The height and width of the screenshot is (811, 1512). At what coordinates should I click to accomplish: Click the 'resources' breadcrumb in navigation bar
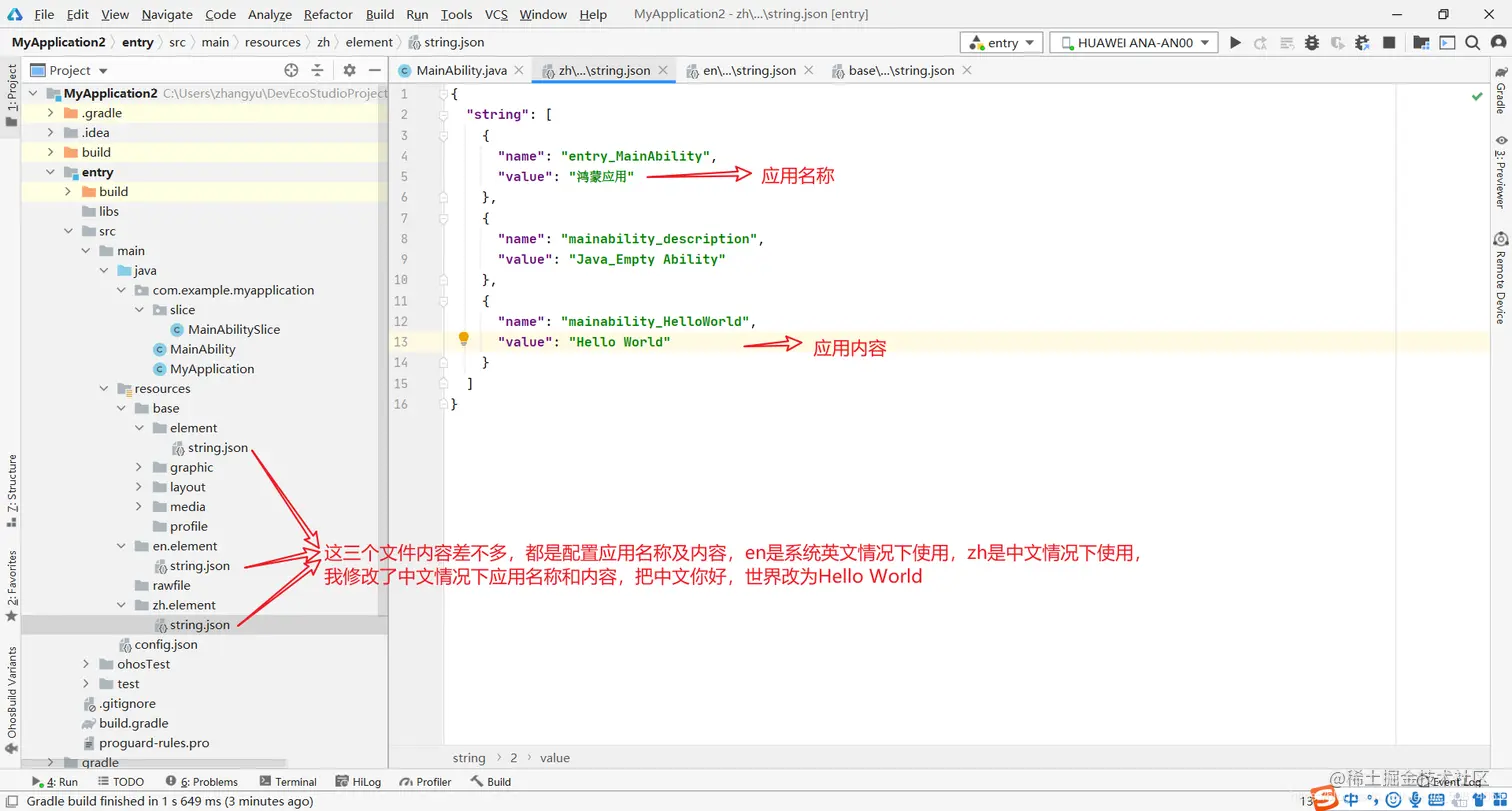272,42
